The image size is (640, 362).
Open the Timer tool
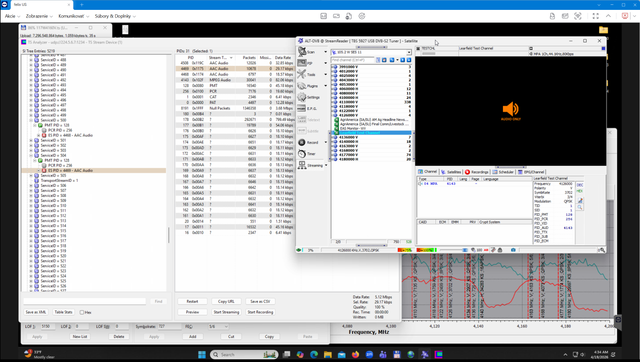tap(307, 154)
